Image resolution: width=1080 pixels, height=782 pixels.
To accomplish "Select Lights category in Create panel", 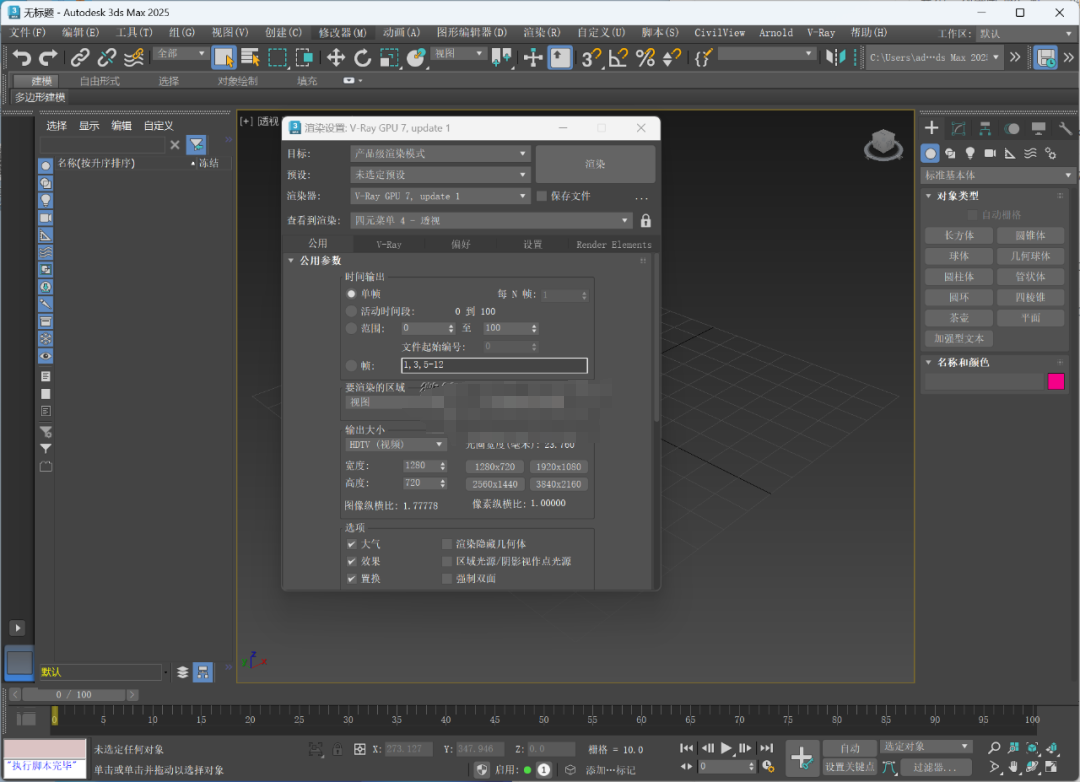I will pos(970,153).
